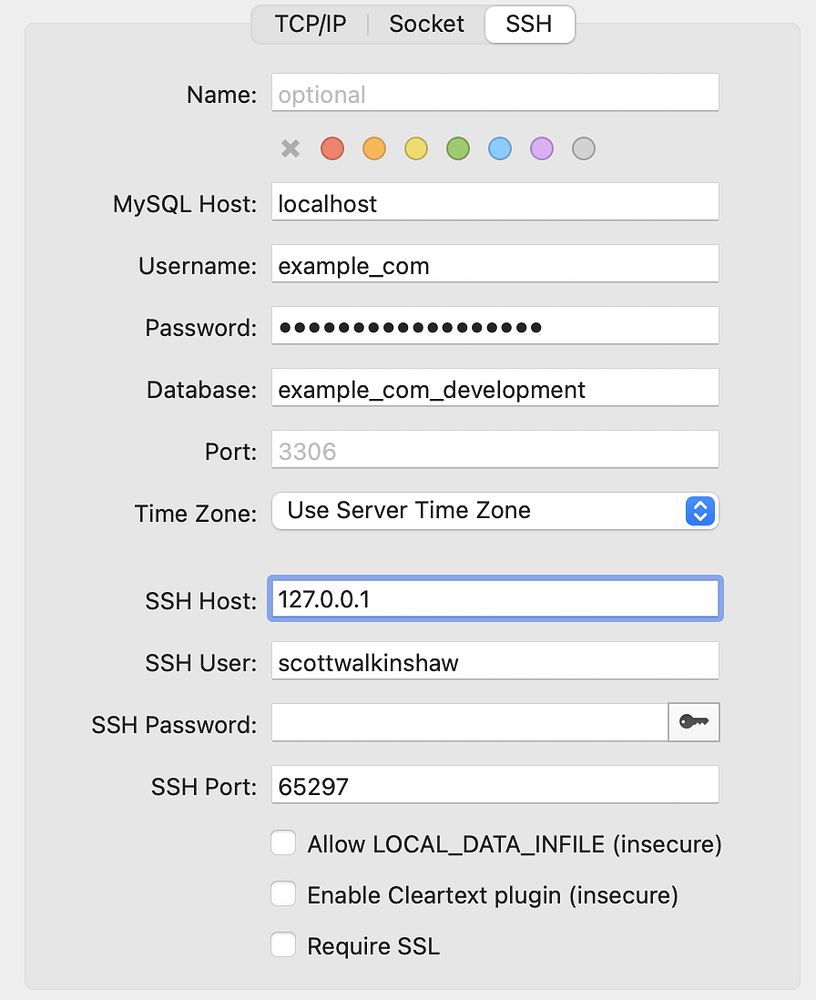The image size is (816, 1000).
Task: Select the blue connection color
Action: (x=500, y=148)
